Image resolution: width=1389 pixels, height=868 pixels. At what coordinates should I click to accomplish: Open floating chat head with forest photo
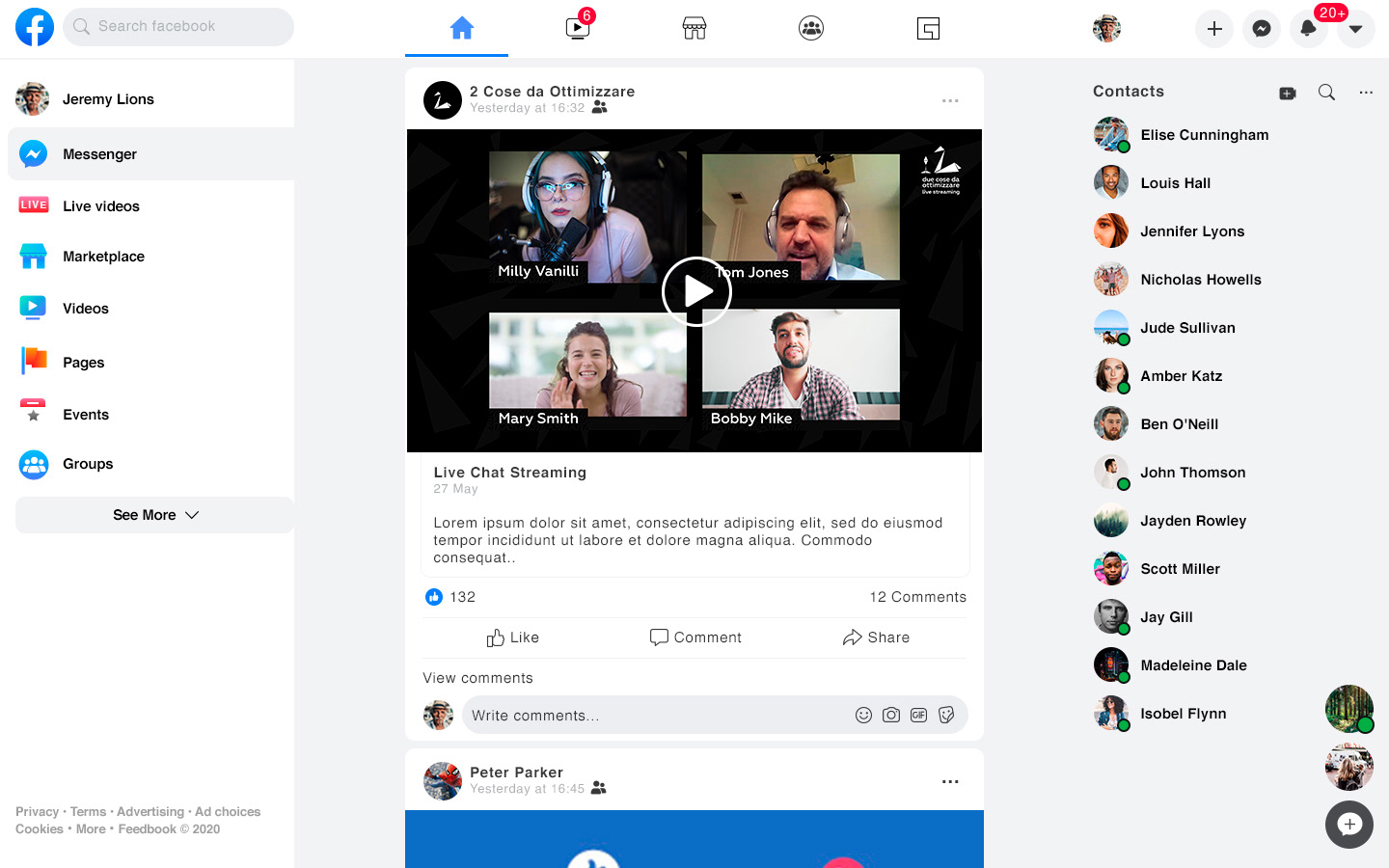(x=1349, y=709)
